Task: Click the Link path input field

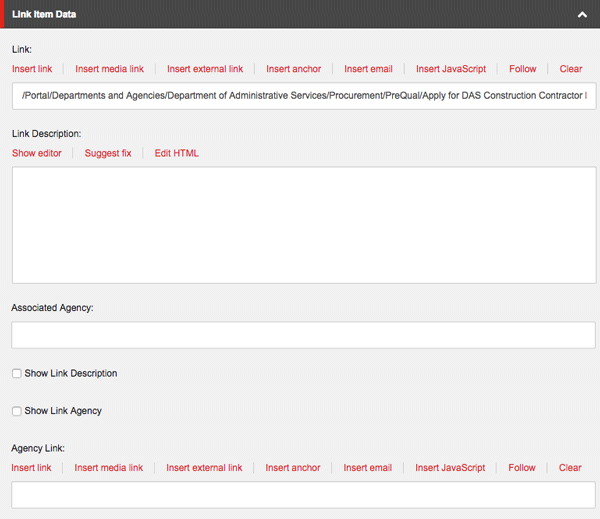Action: [303, 95]
